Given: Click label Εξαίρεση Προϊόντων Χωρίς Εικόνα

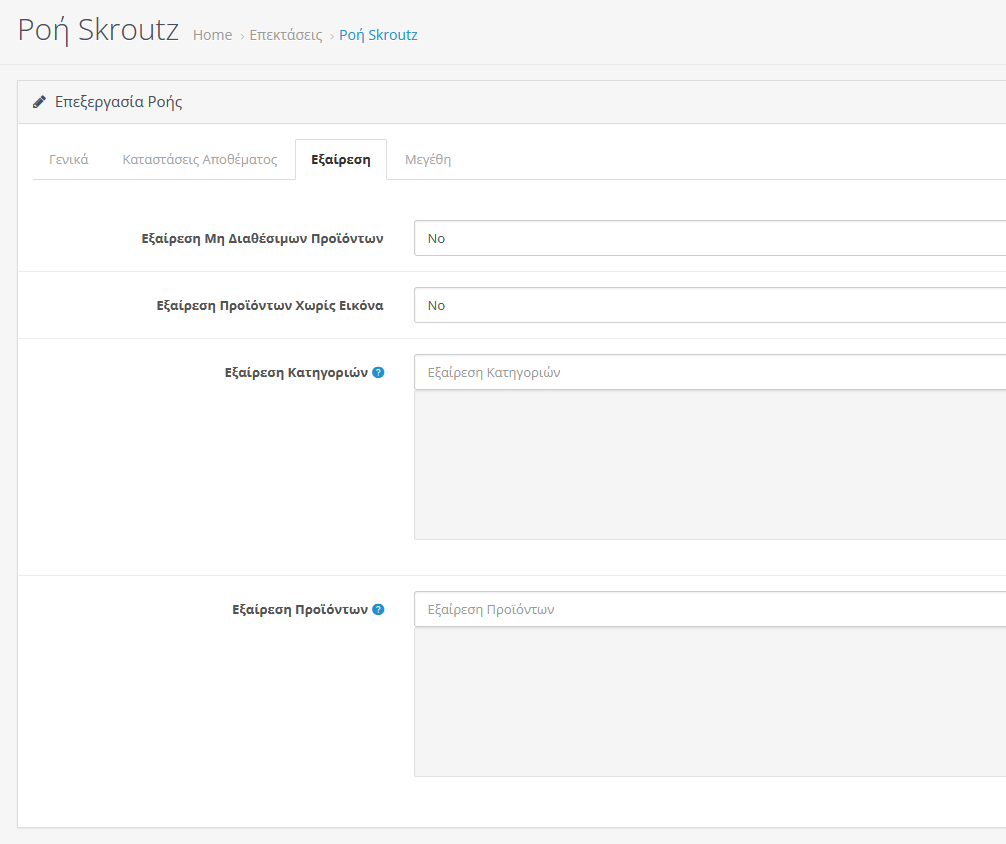Looking at the screenshot, I should click(270, 305).
